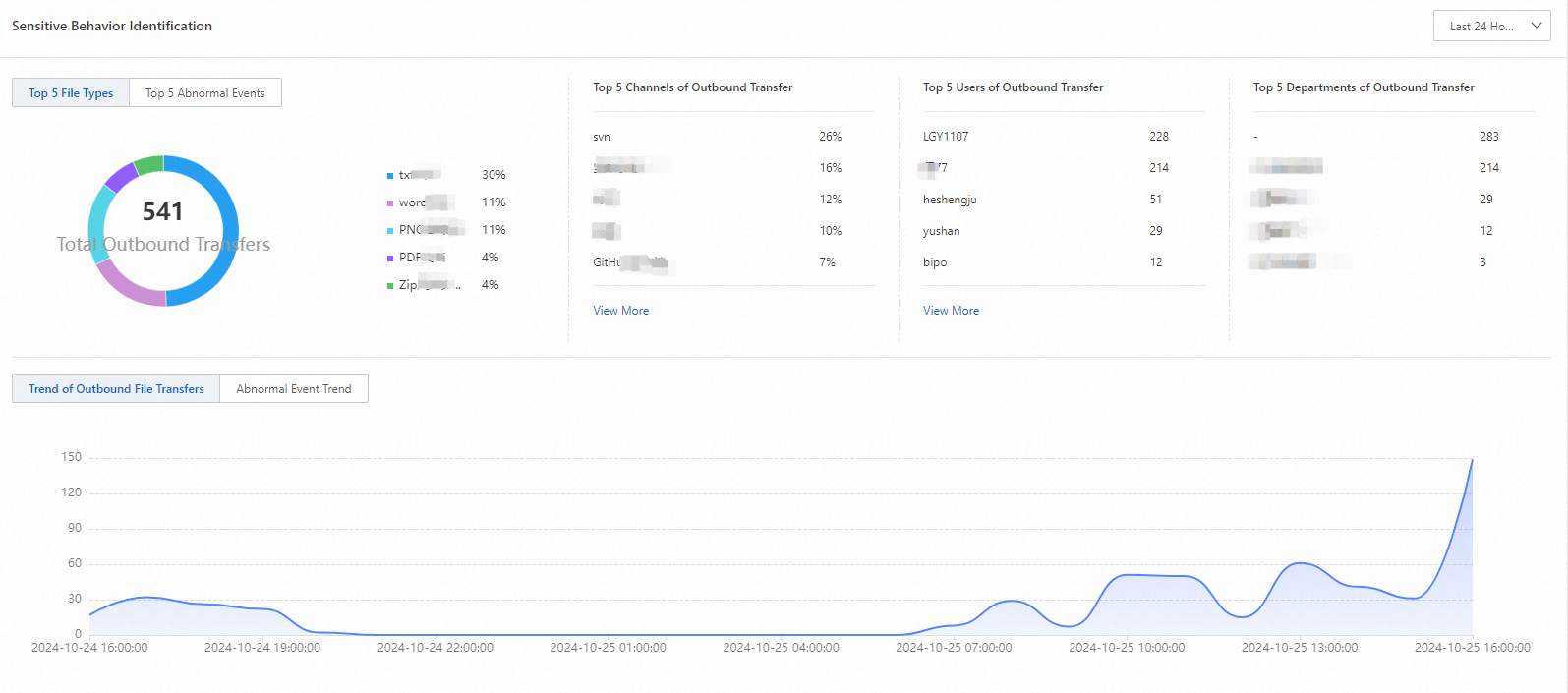Open the Abnormal Event Trend tab

coord(294,389)
